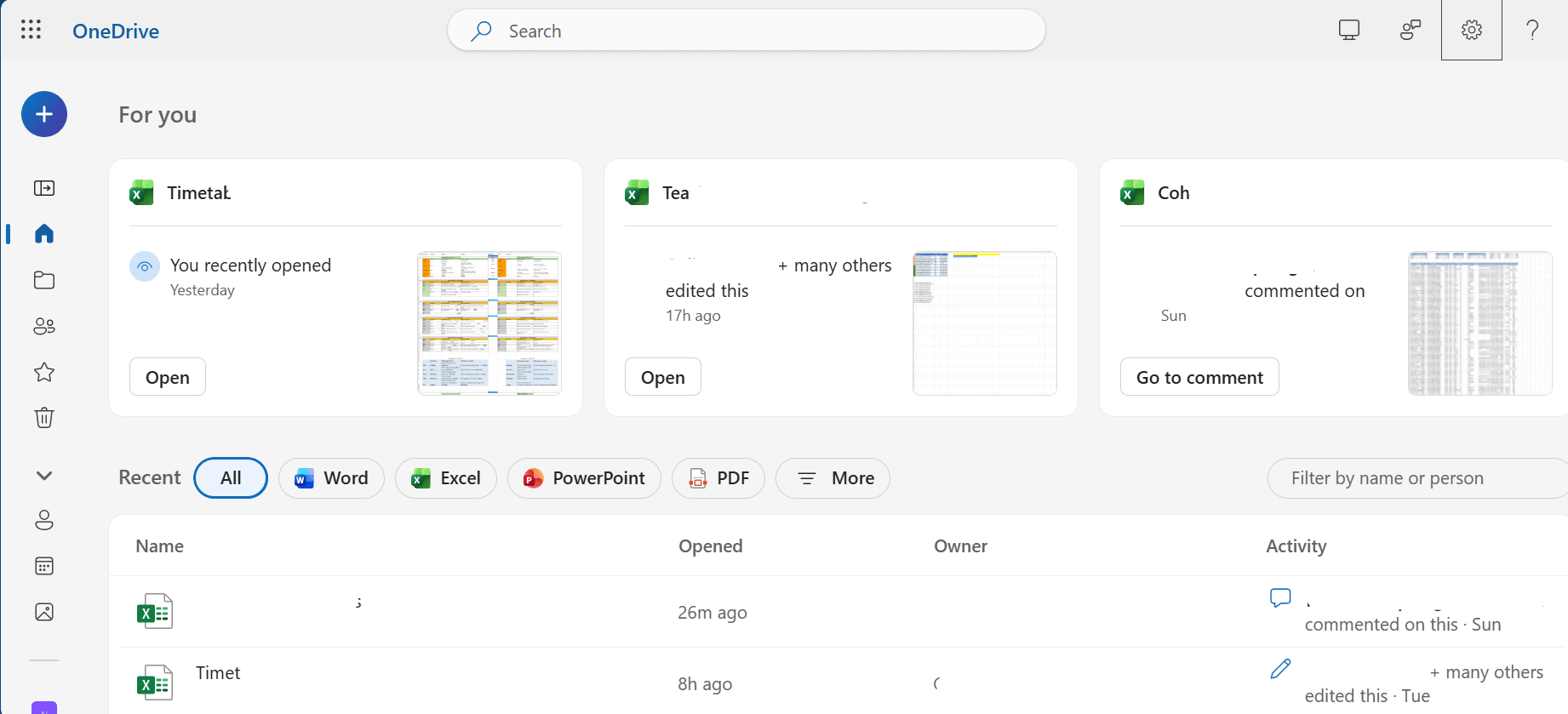
Task: Open the Shared people icon in sidebar
Action: click(x=44, y=326)
